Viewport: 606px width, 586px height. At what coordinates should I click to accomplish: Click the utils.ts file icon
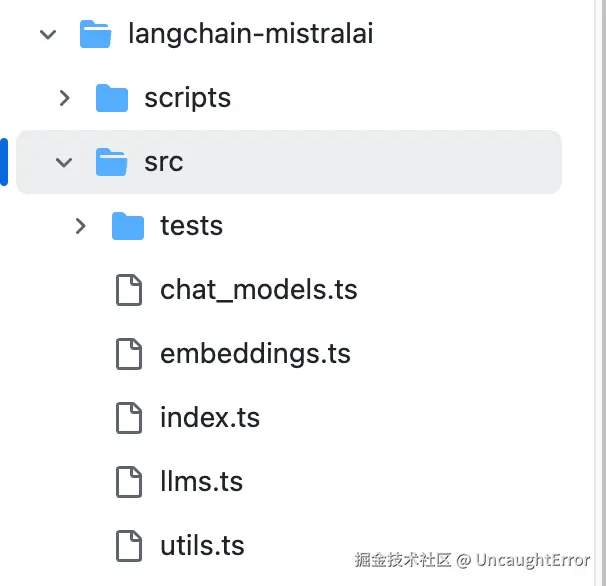point(128,546)
